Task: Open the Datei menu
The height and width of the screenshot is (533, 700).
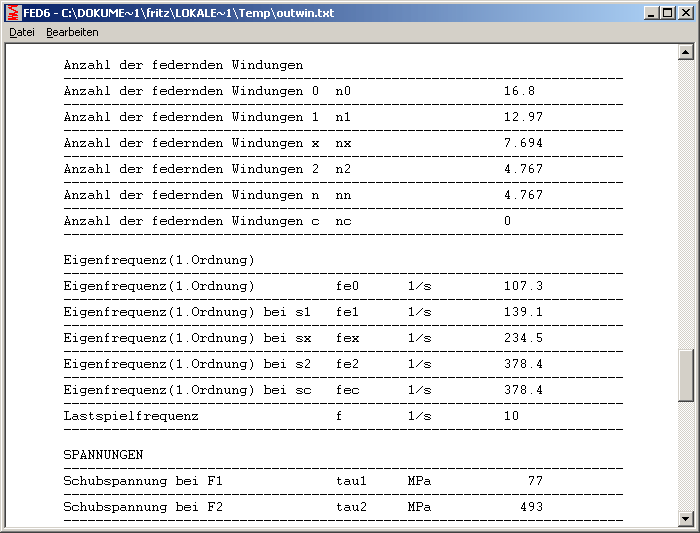Action: pos(22,33)
